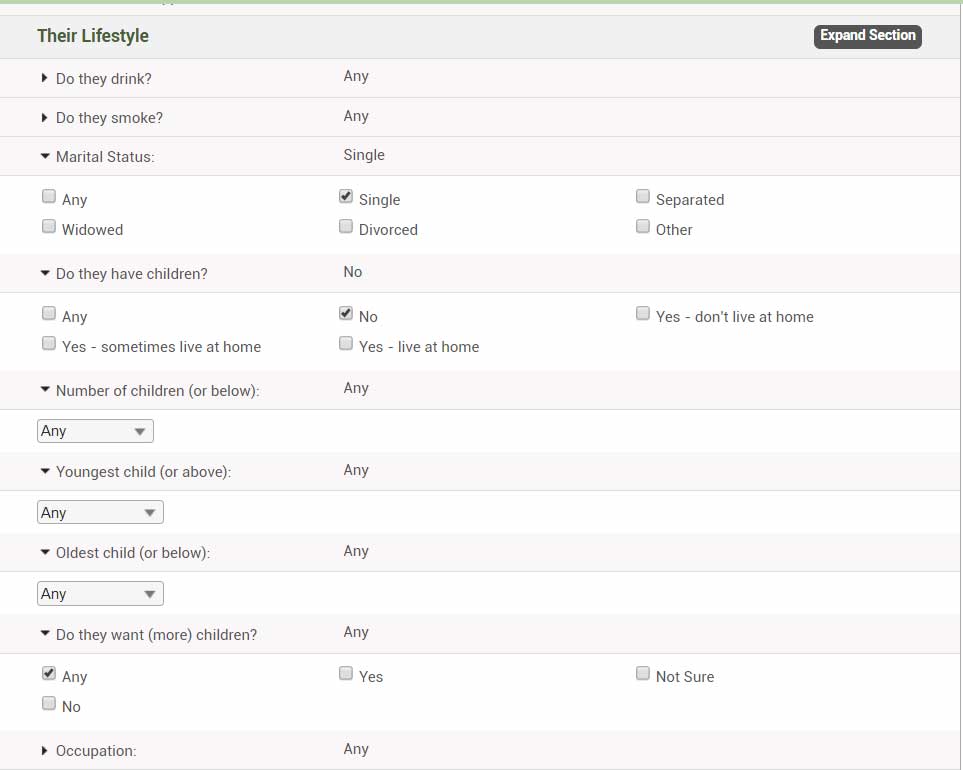This screenshot has width=963, height=770.
Task: Open the Oldest child age dropdown
Action: point(100,593)
